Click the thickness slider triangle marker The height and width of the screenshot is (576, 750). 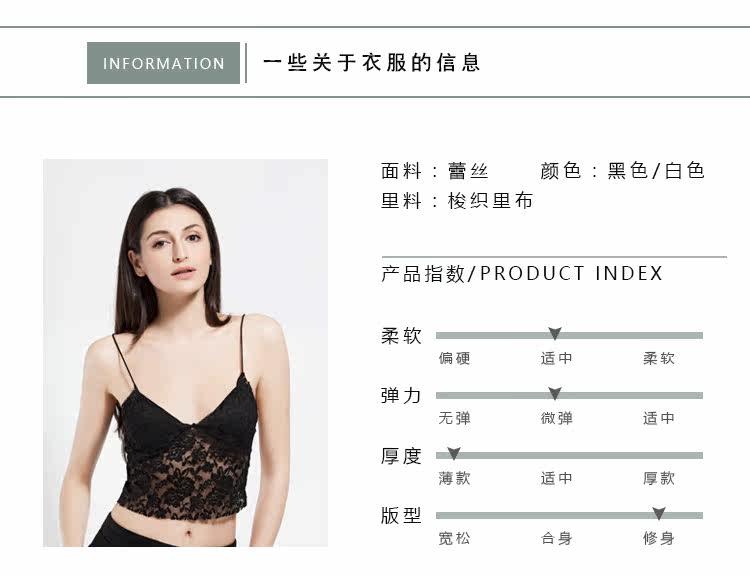coord(453,454)
